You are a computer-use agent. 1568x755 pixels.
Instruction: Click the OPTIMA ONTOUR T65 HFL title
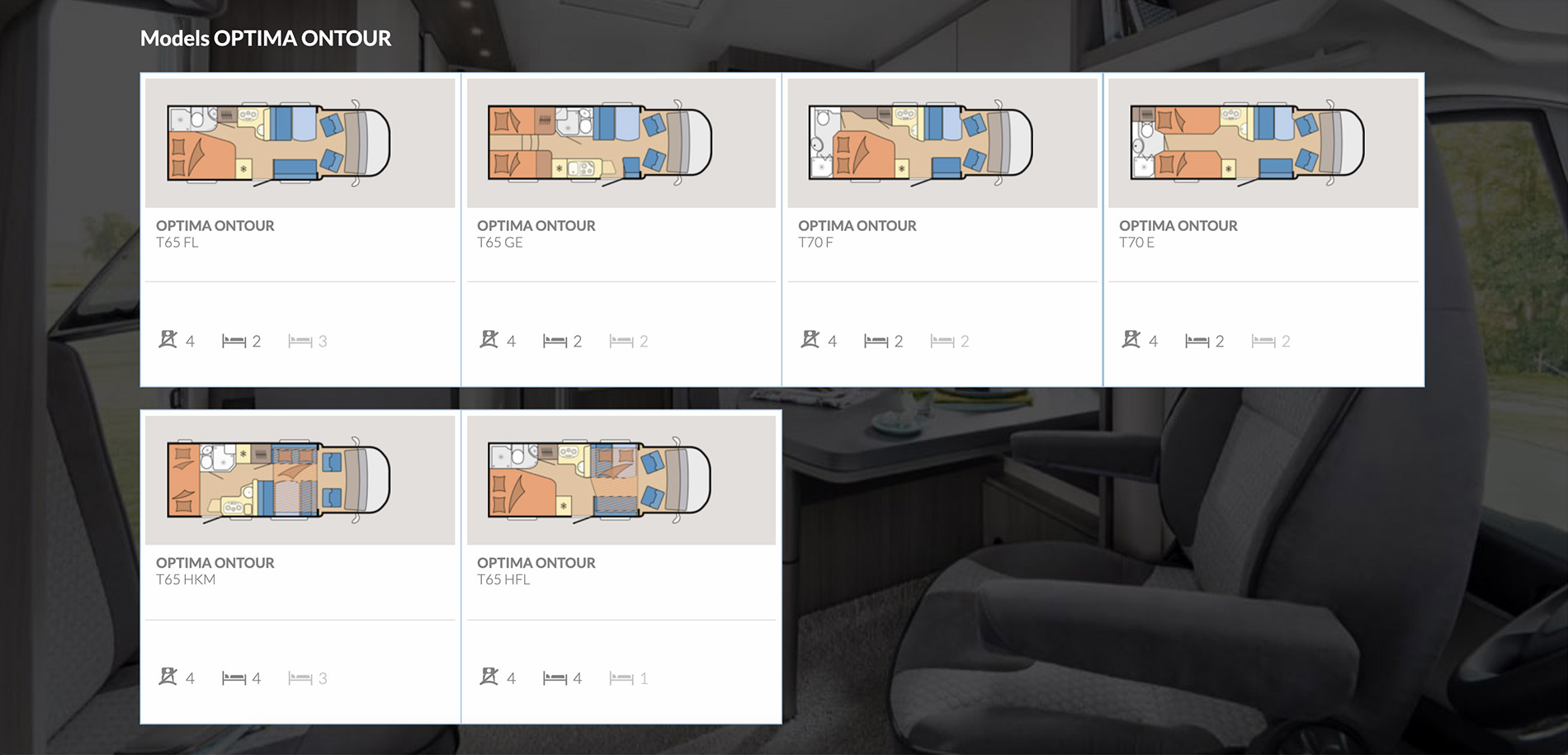click(536, 571)
